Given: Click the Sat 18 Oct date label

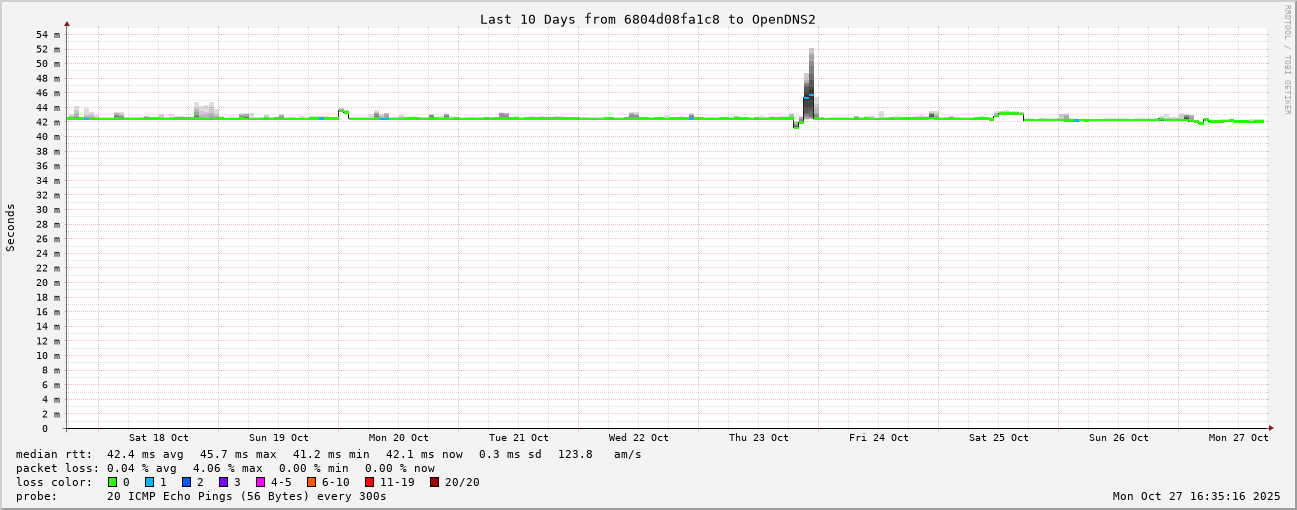Looking at the screenshot, I should 158,438.
